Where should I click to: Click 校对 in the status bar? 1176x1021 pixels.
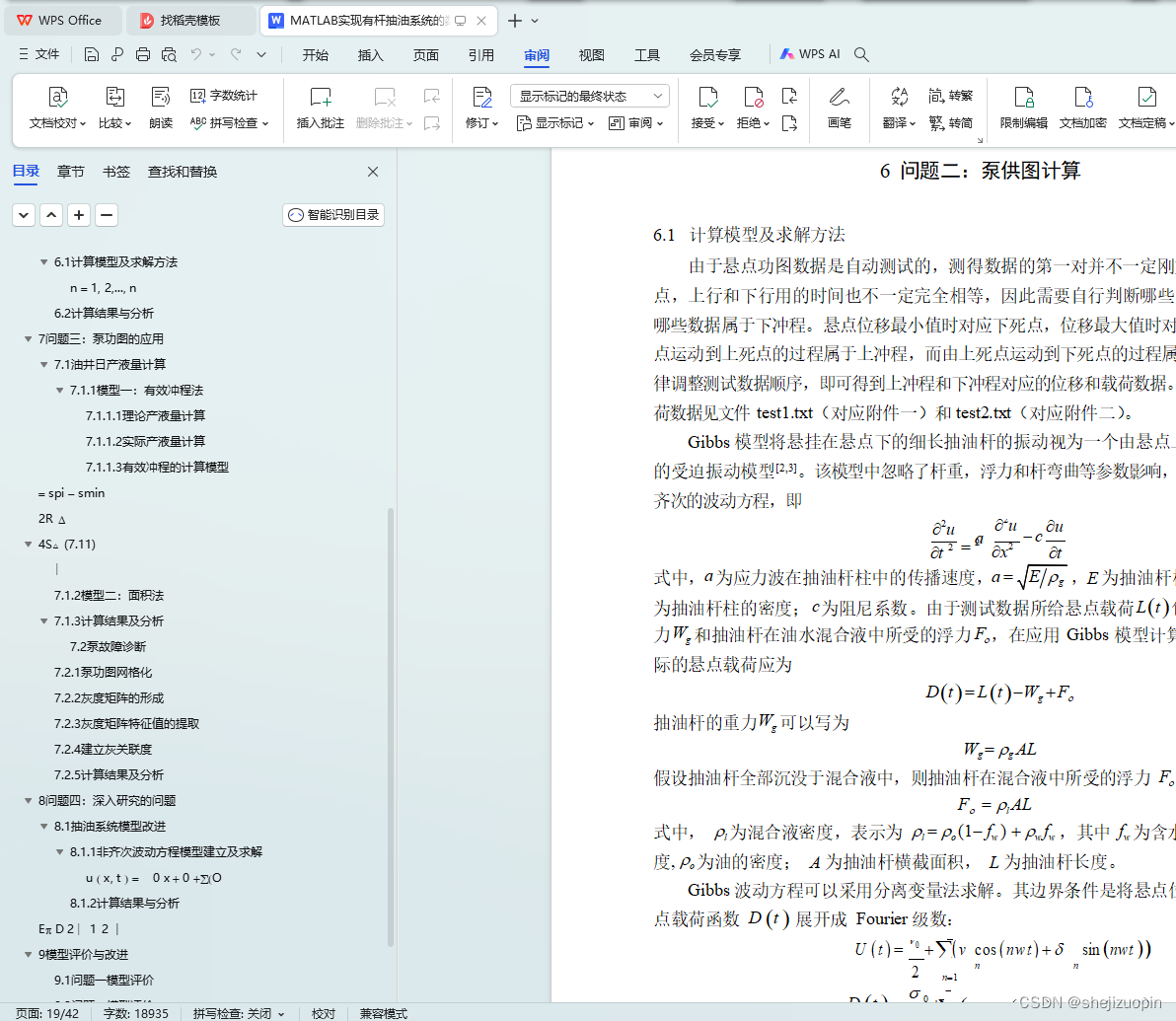pos(324,1013)
